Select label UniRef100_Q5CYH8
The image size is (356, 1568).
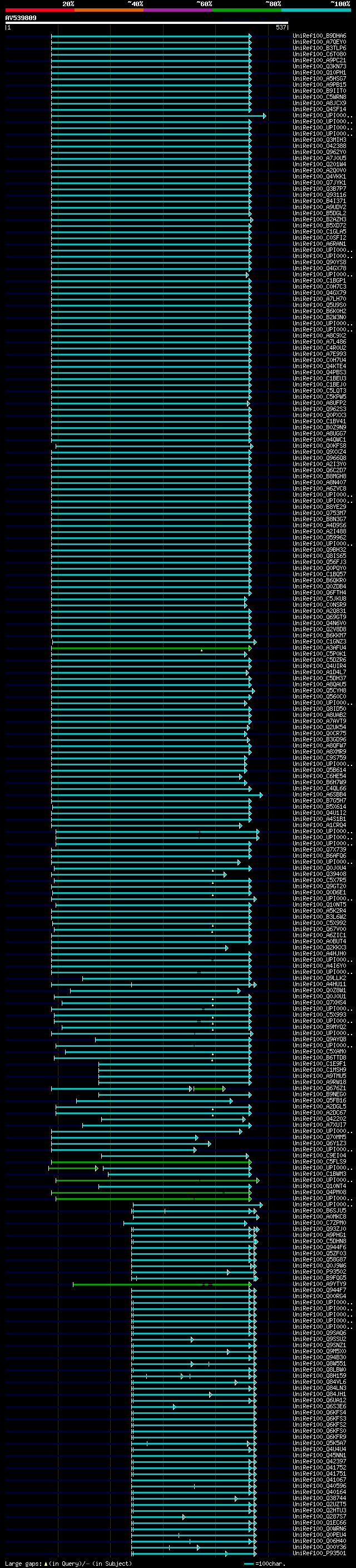319,690
